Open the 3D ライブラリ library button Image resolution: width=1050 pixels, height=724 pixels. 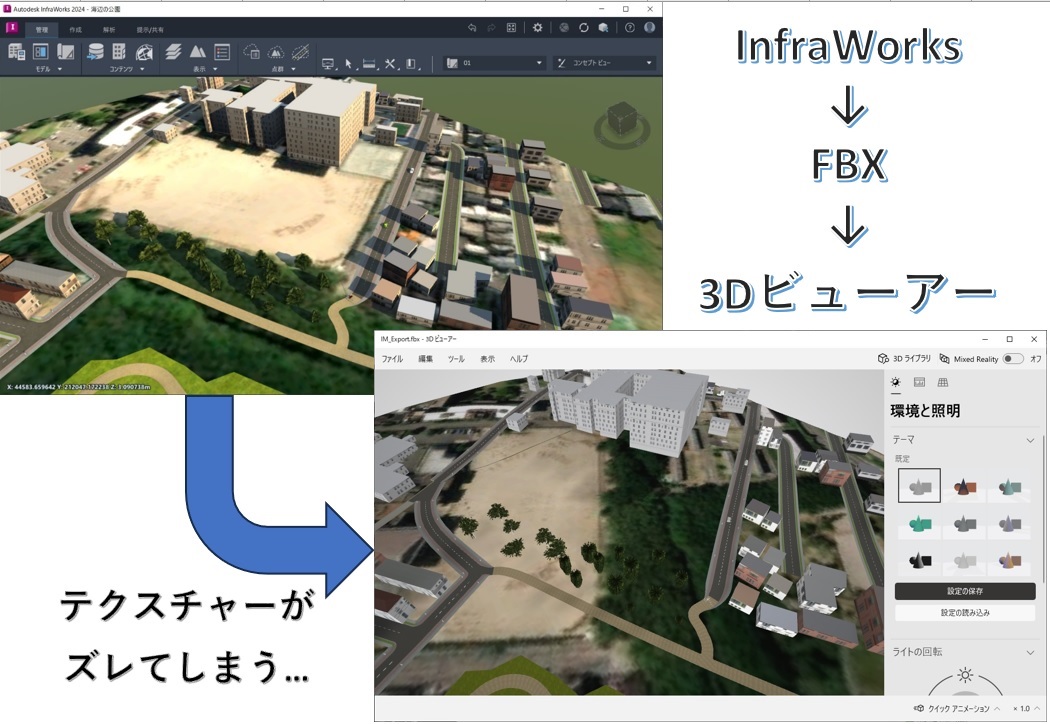pos(904,359)
